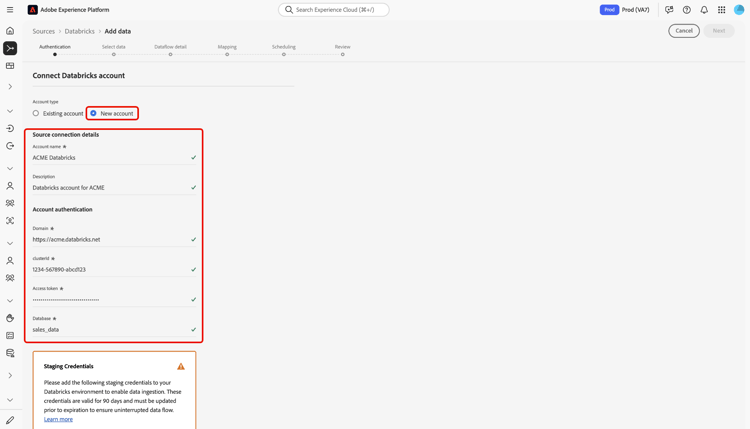This screenshot has width=750, height=429.
Task: Select the New account radio button
Action: [93, 113]
